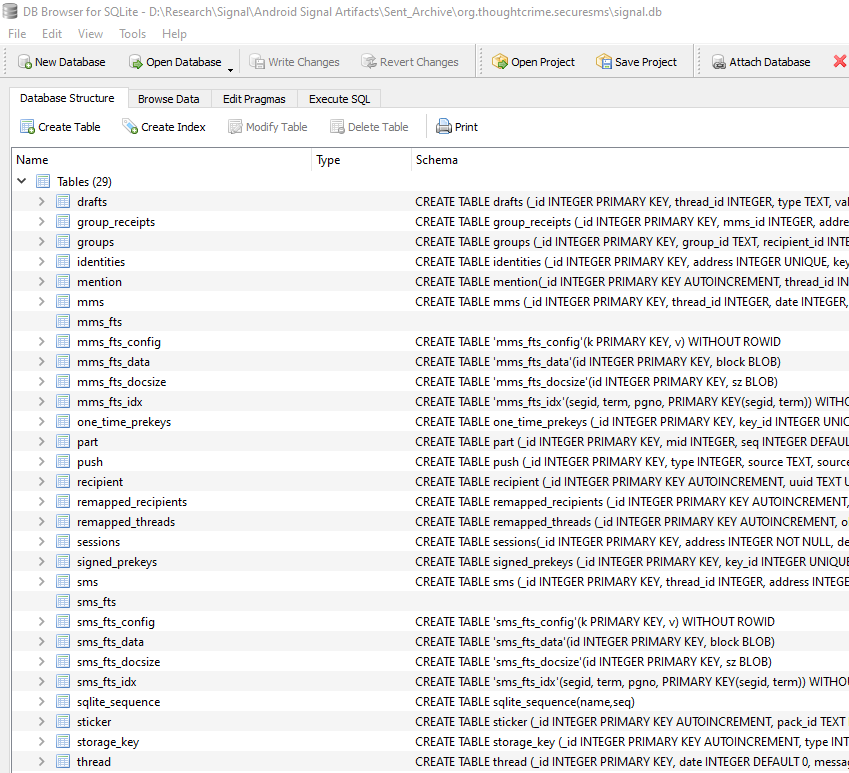Expand the group_receipts table row
The height and width of the screenshot is (773, 849).
click(42, 221)
